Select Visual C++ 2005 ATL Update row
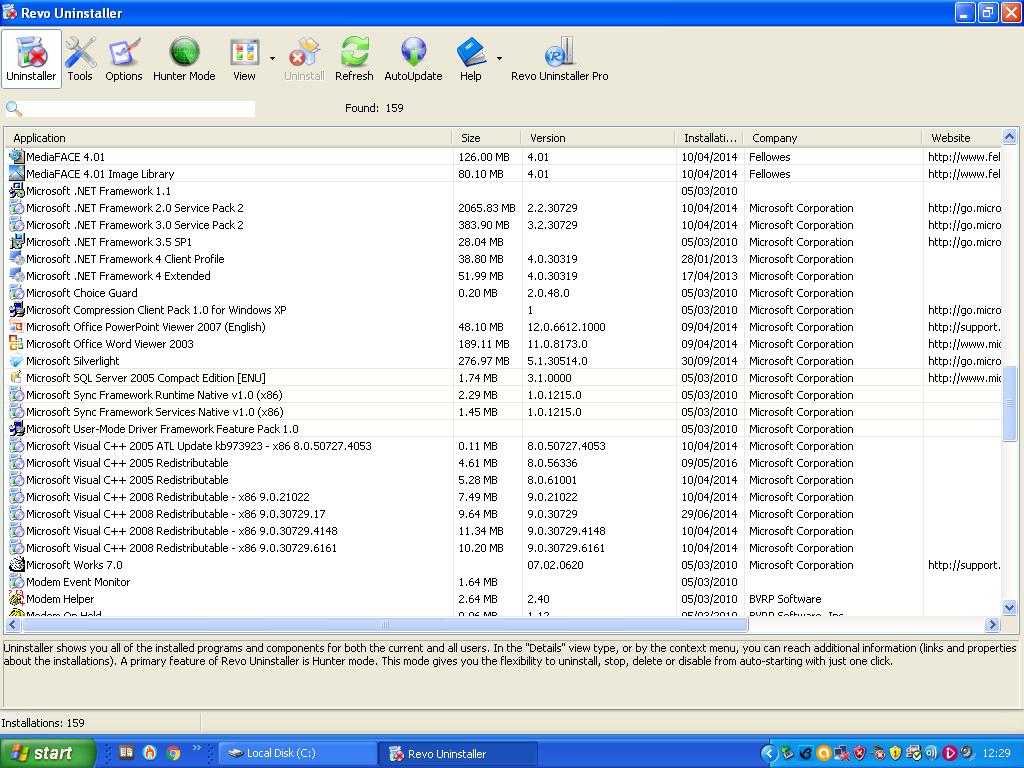 pyautogui.click(x=503, y=446)
